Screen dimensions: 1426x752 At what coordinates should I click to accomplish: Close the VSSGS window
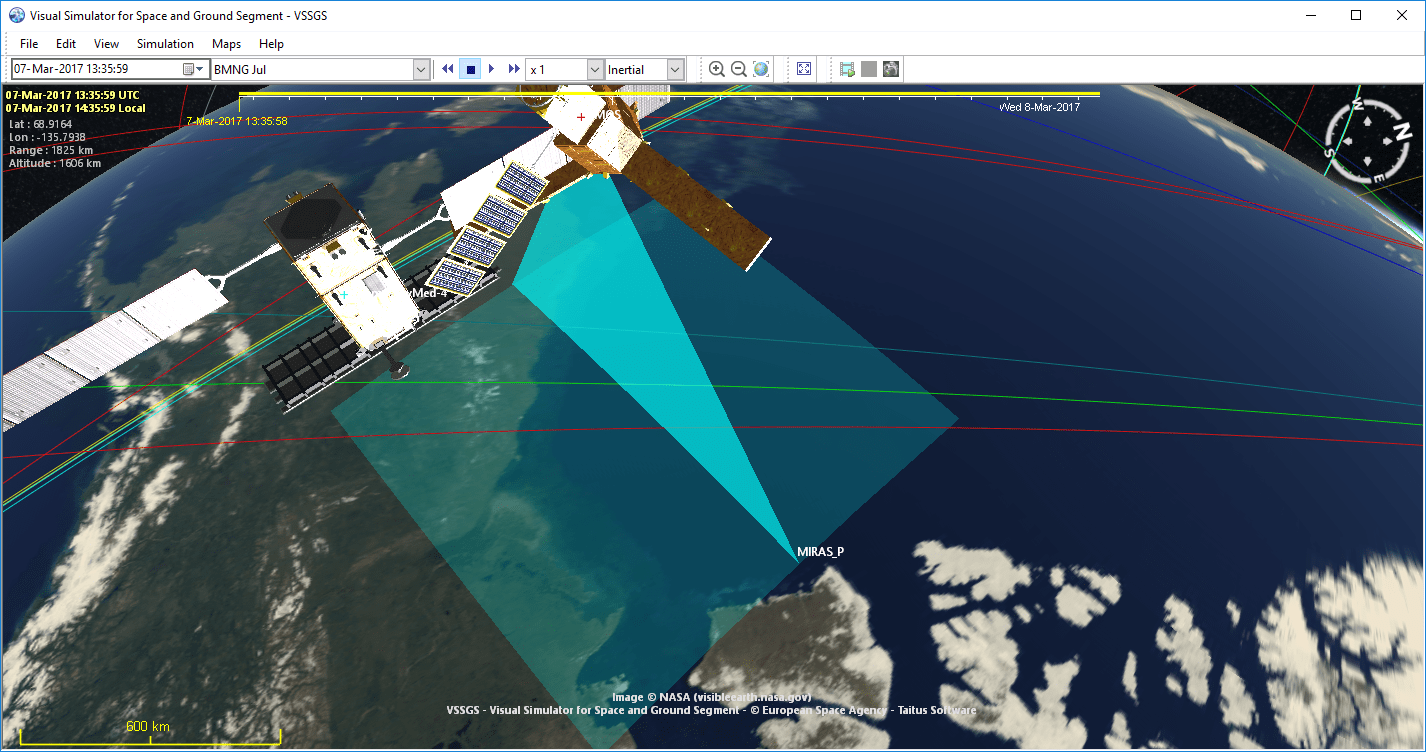[1402, 15]
